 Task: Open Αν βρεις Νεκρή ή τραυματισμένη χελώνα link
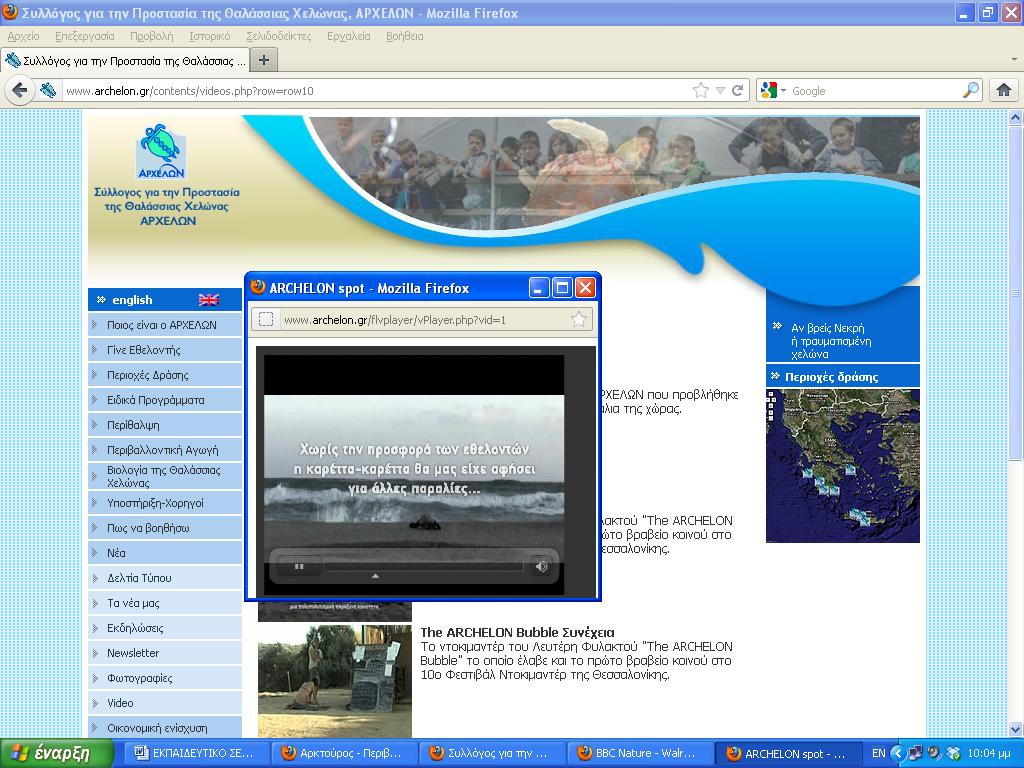click(831, 341)
